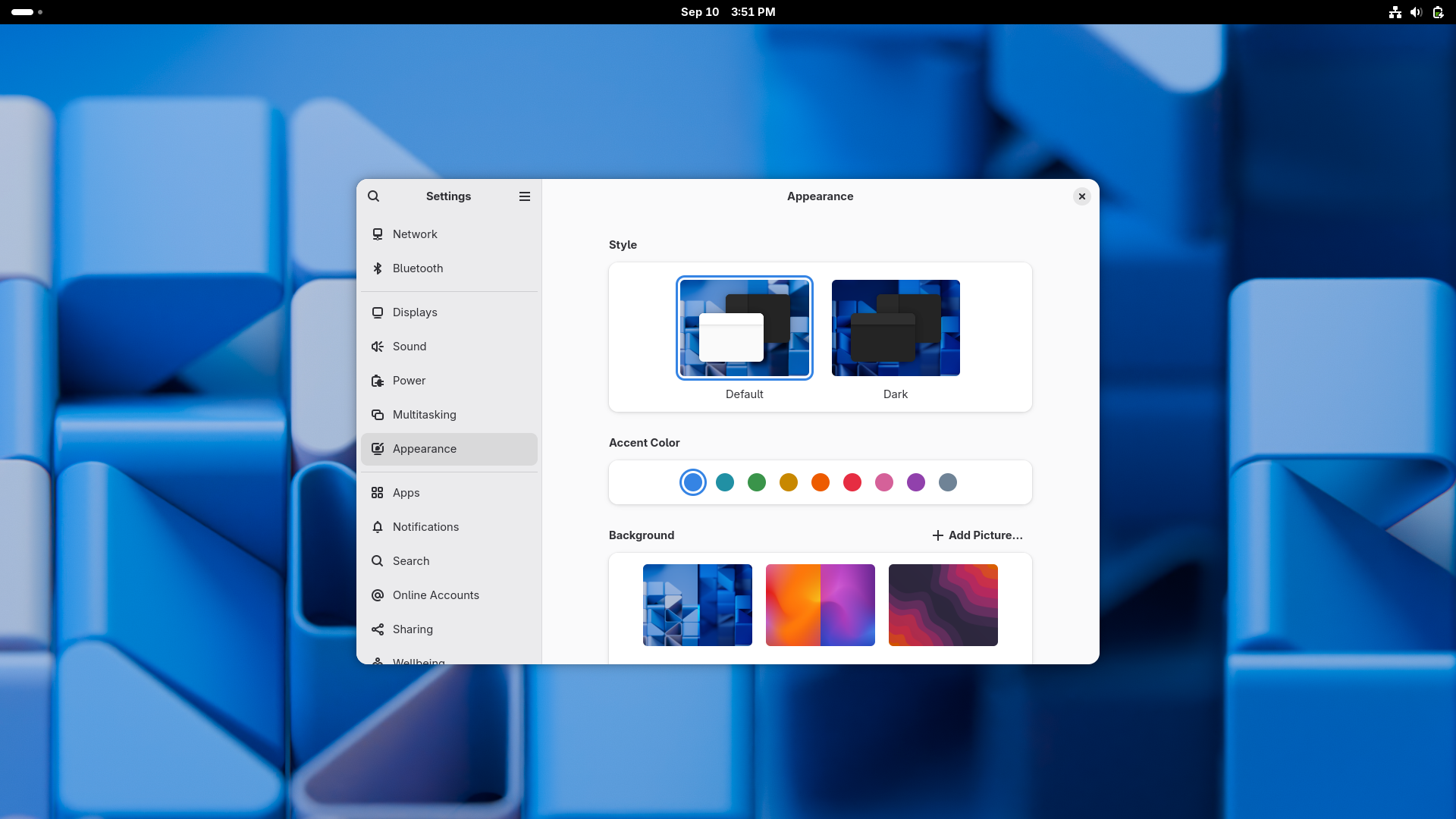Image resolution: width=1456 pixels, height=819 pixels.
Task: Open the Settings hamburger menu
Action: click(525, 196)
